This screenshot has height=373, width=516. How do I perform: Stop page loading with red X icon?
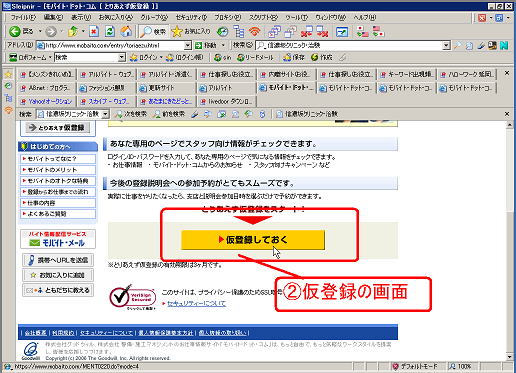coord(94,31)
